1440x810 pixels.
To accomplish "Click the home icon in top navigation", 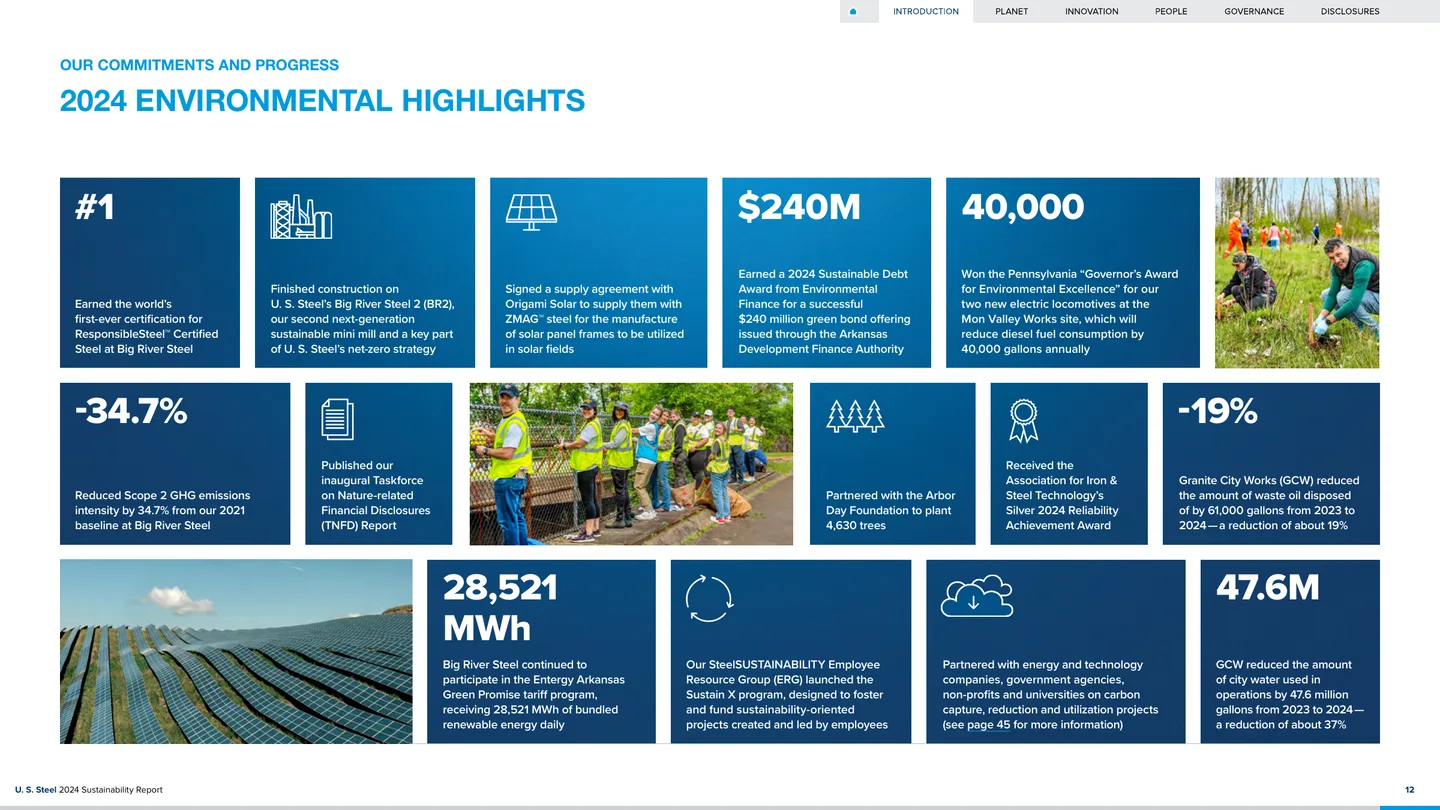I will coord(853,12).
